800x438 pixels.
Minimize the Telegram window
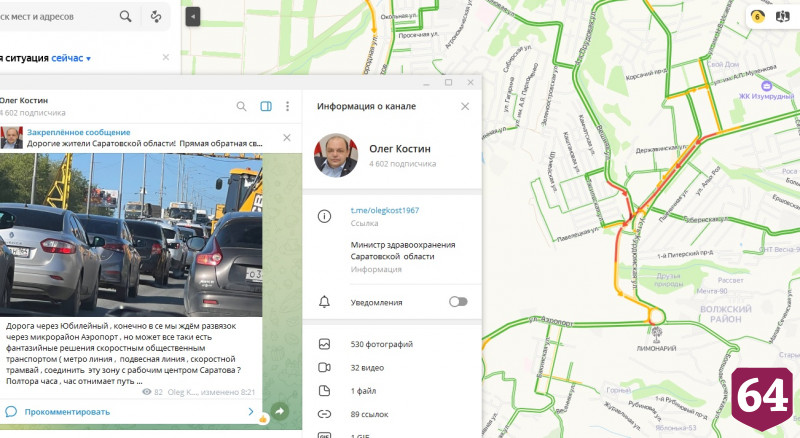pyautogui.click(x=427, y=82)
